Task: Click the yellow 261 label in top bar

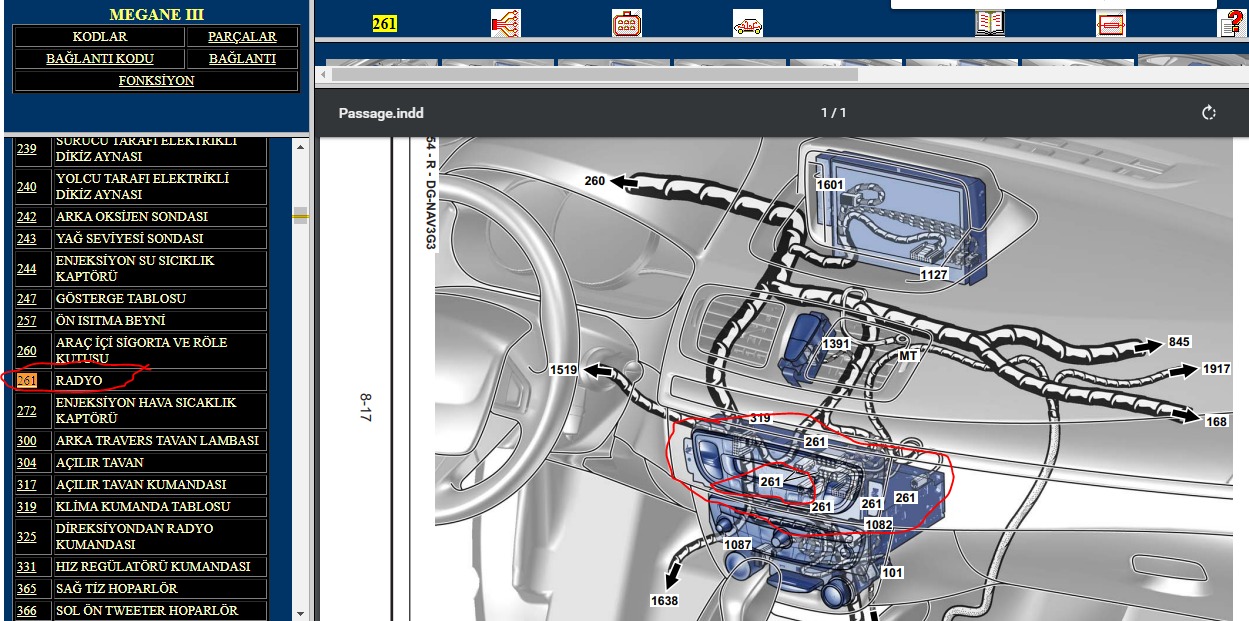Action: coord(385,24)
